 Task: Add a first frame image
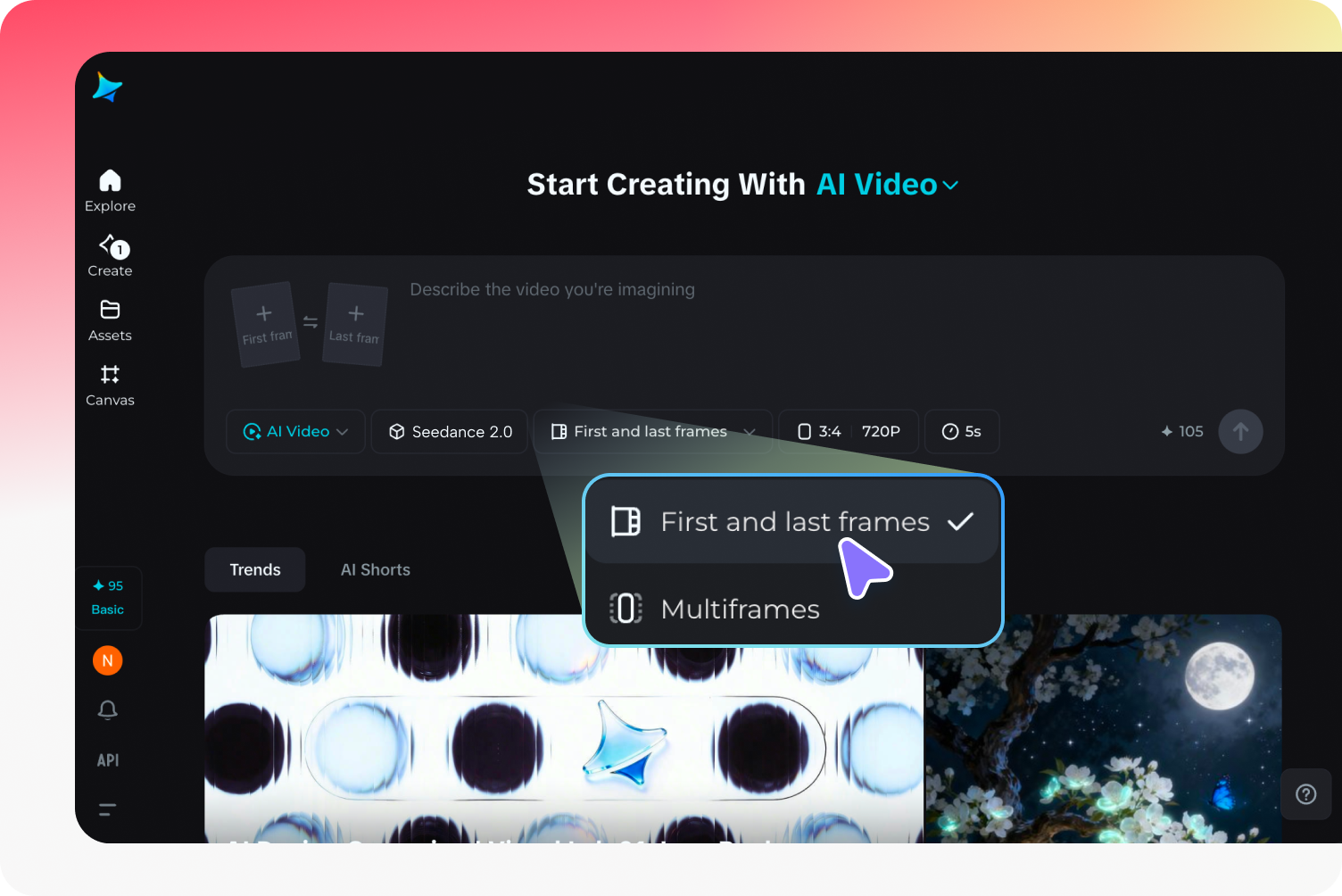coord(265,324)
